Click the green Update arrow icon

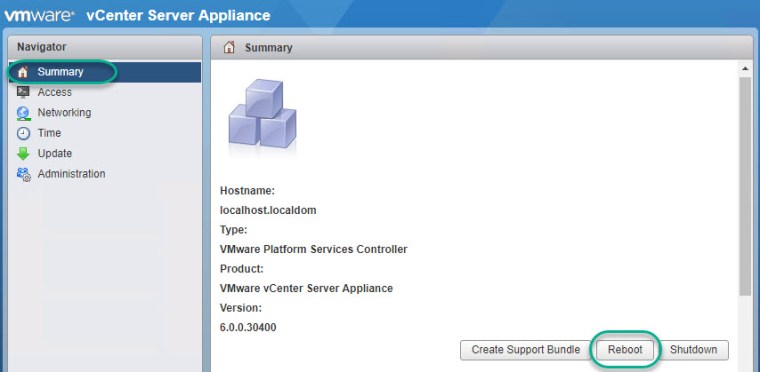(23, 154)
